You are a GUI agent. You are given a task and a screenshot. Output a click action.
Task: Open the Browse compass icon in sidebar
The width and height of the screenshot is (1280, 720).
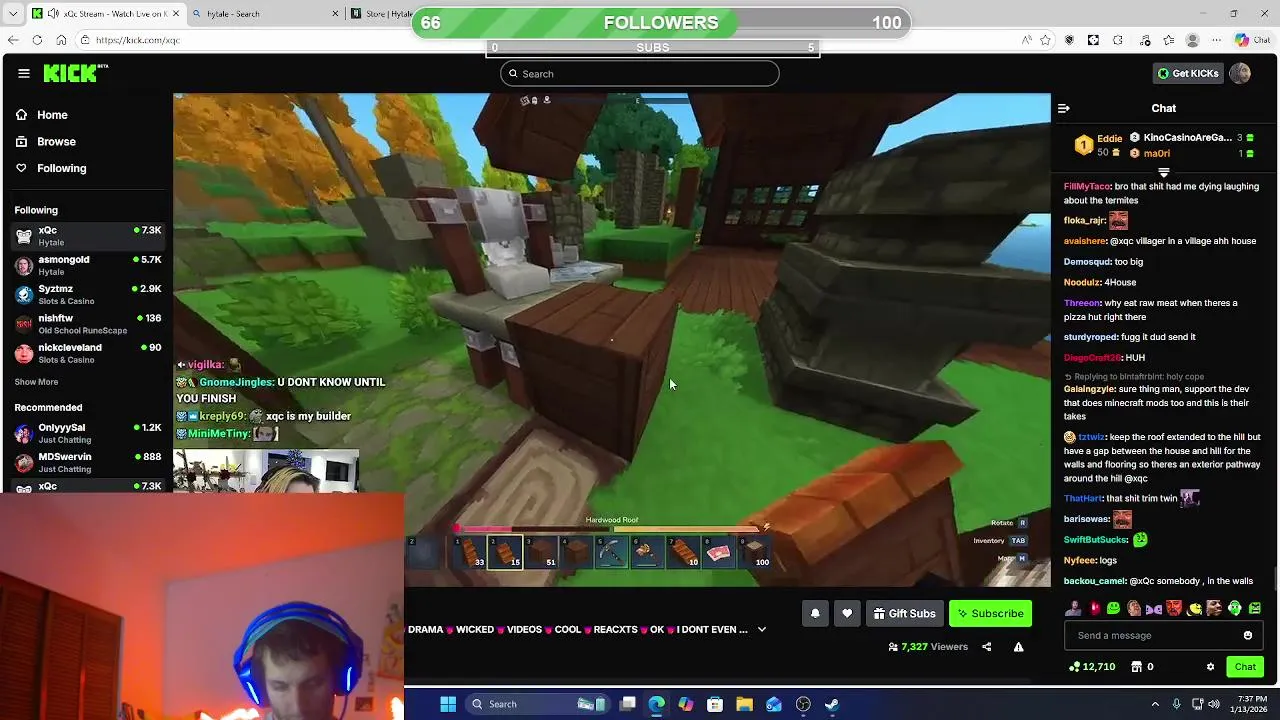pos(22,142)
